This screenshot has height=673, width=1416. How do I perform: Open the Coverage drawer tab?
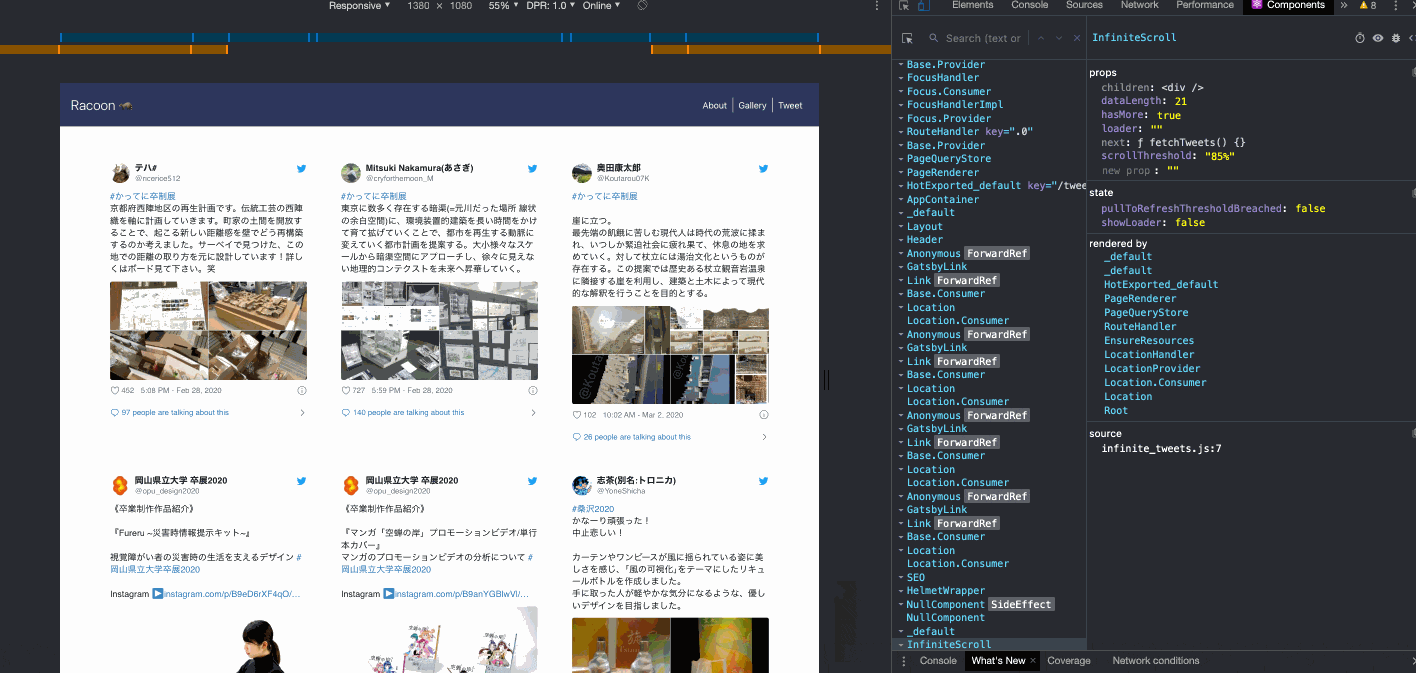pyautogui.click(x=1069, y=661)
